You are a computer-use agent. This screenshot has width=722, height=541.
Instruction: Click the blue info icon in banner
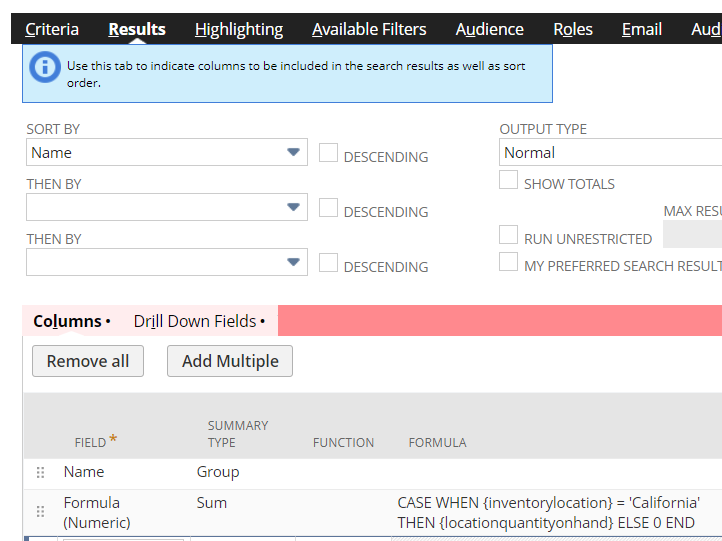pos(45,67)
